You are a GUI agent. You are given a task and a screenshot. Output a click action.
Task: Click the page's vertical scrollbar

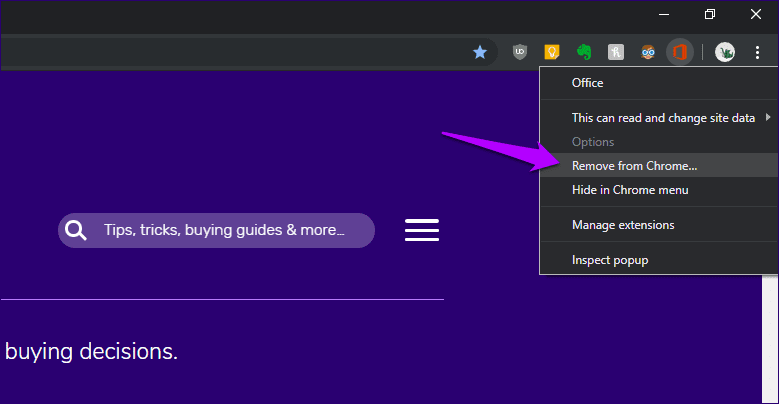tap(770, 338)
